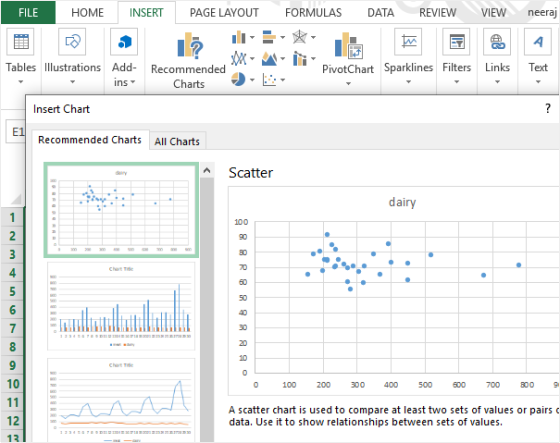Screen dimensions: 560x443
Task: Insert a column chart icon
Action: click(238, 37)
